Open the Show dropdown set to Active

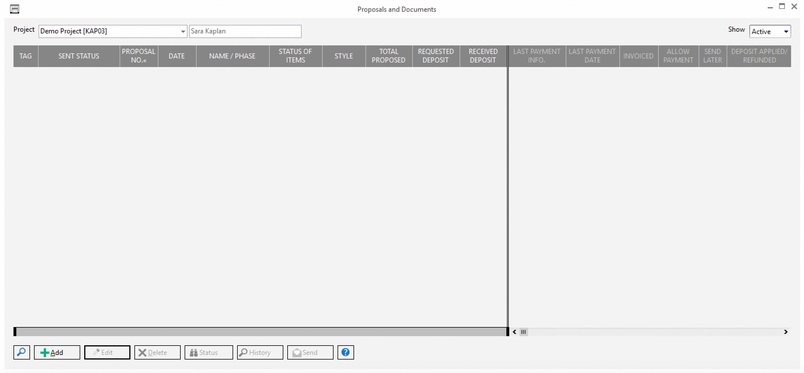(770, 31)
